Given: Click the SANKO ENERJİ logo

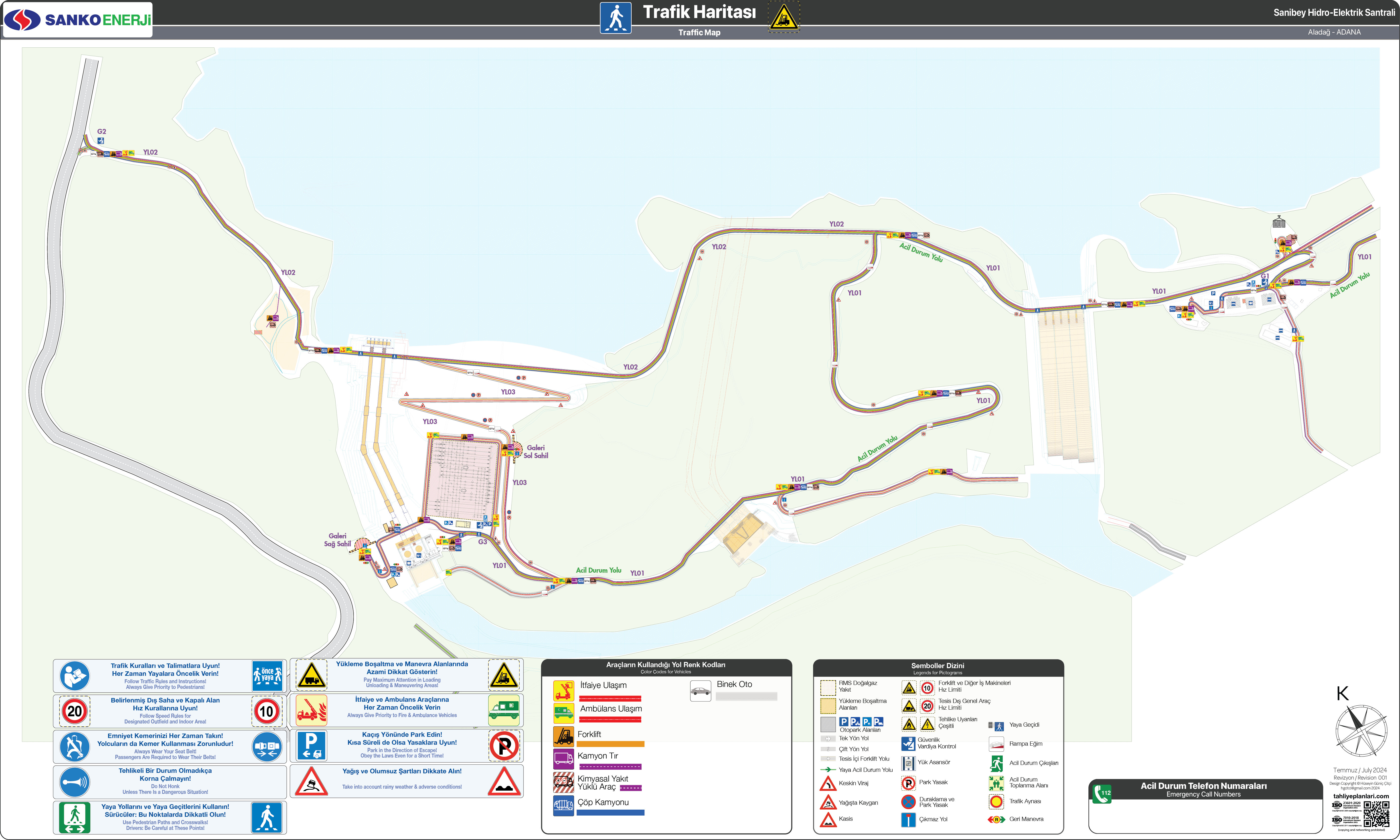Looking at the screenshot, I should click(78, 20).
